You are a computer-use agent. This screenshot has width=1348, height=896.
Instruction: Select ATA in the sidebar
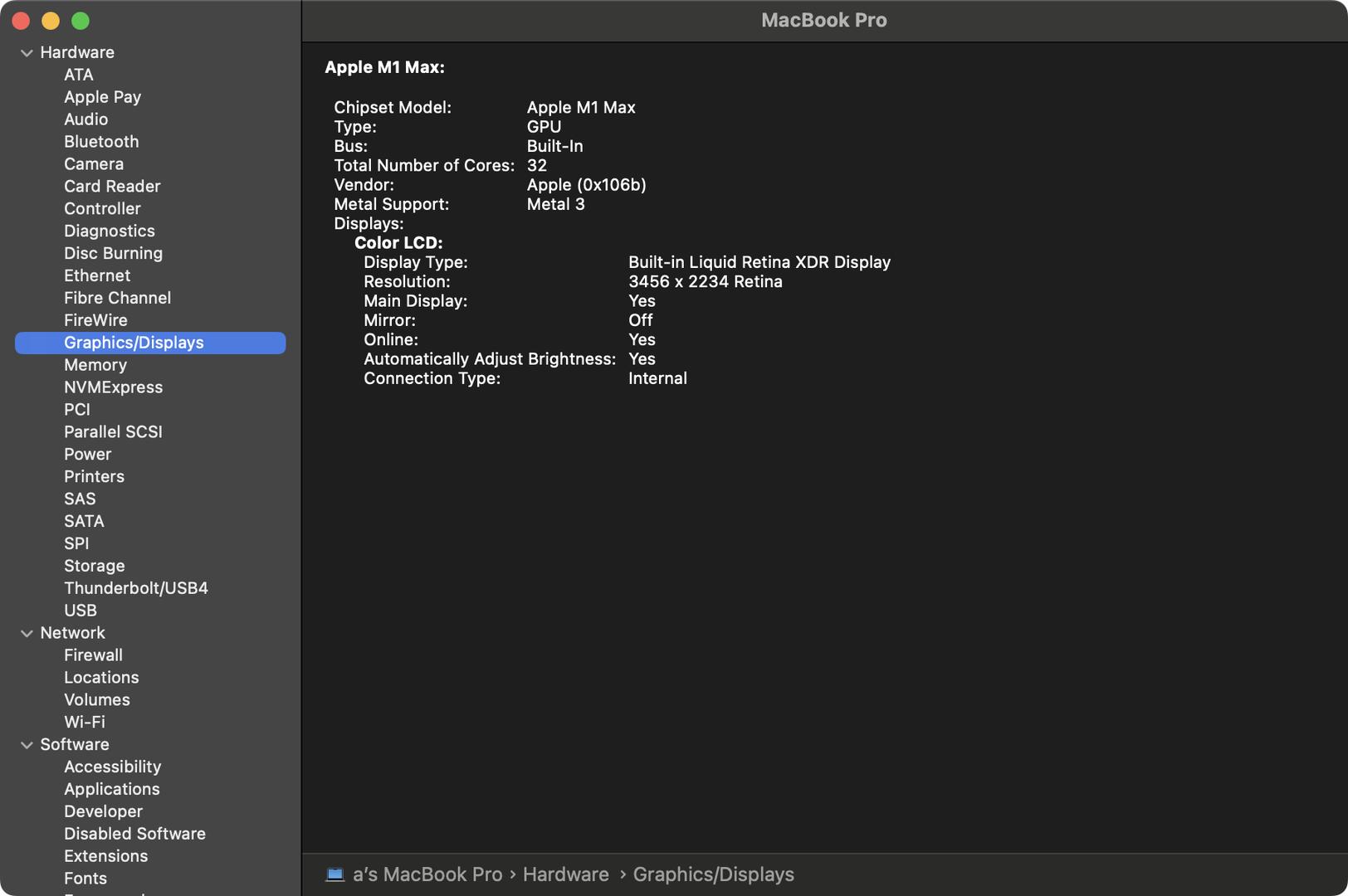[x=79, y=75]
